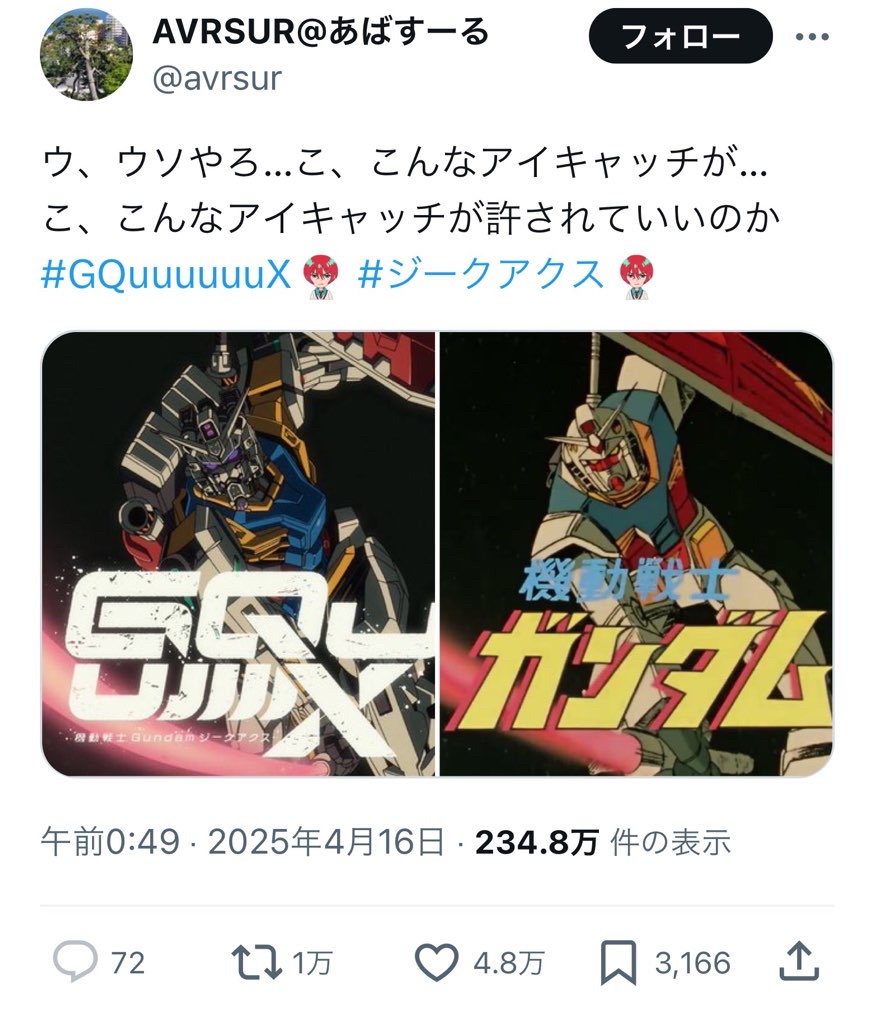View the GQuuuuuuX eyecatch image
The image size is (875, 1029).
238,554
